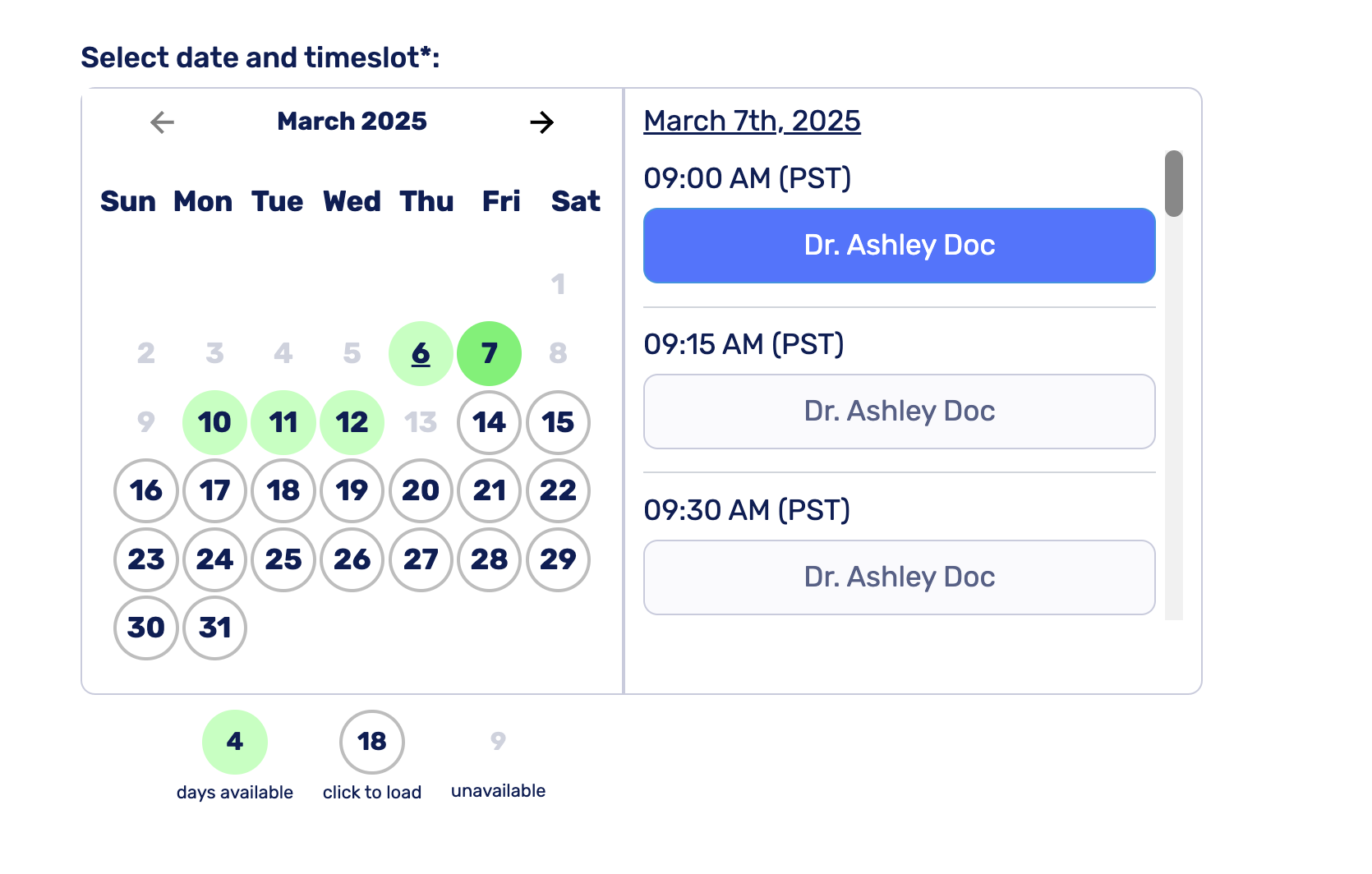This screenshot has width=1372, height=874.
Task: Go to the next month arrow
Action: (x=541, y=122)
